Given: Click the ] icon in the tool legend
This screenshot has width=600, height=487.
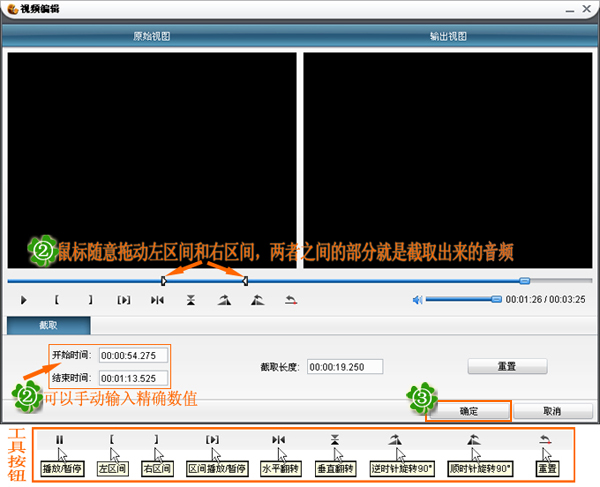Looking at the screenshot, I should click(x=156, y=440).
